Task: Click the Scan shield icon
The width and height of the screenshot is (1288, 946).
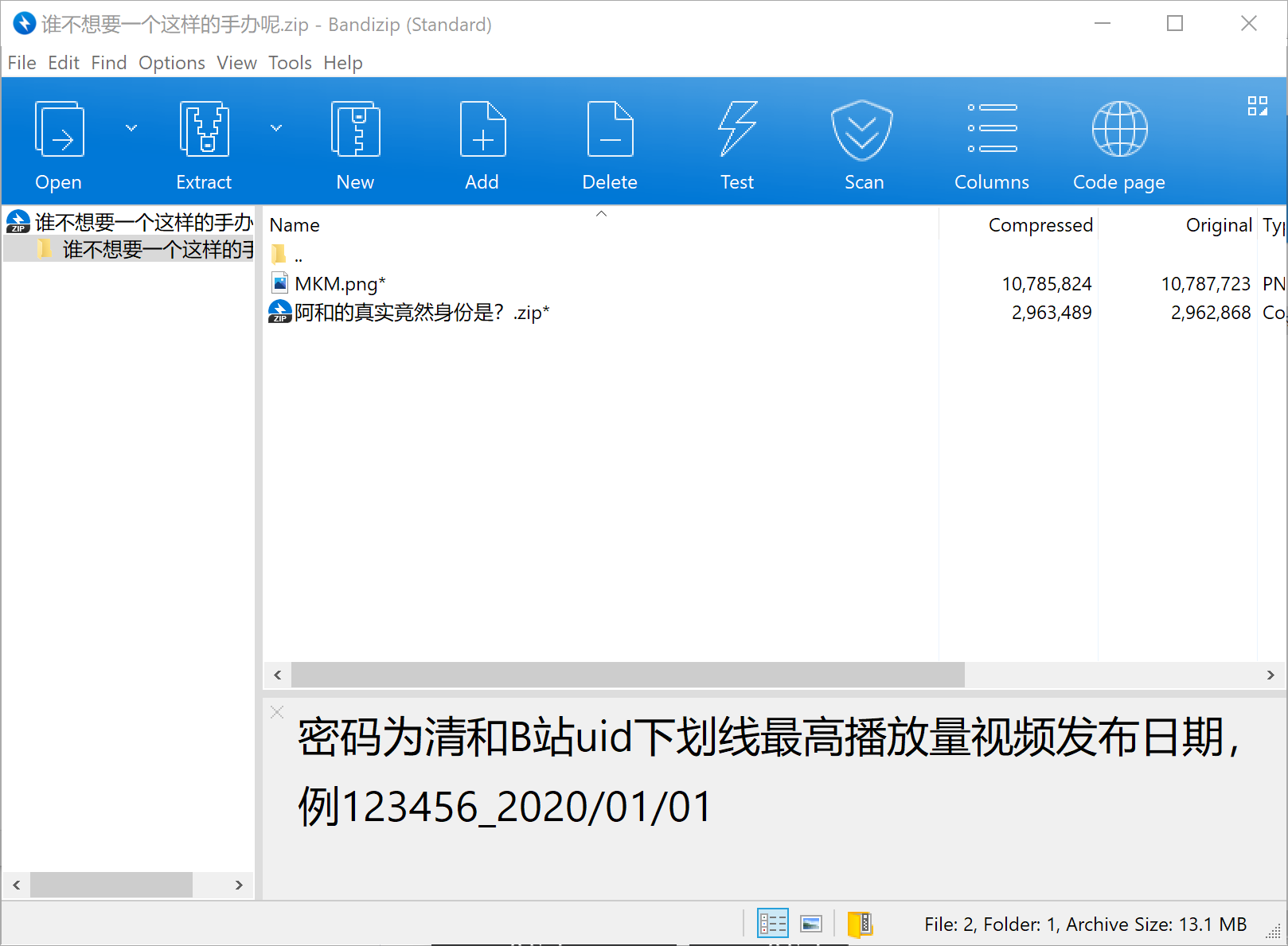Action: tap(863, 130)
